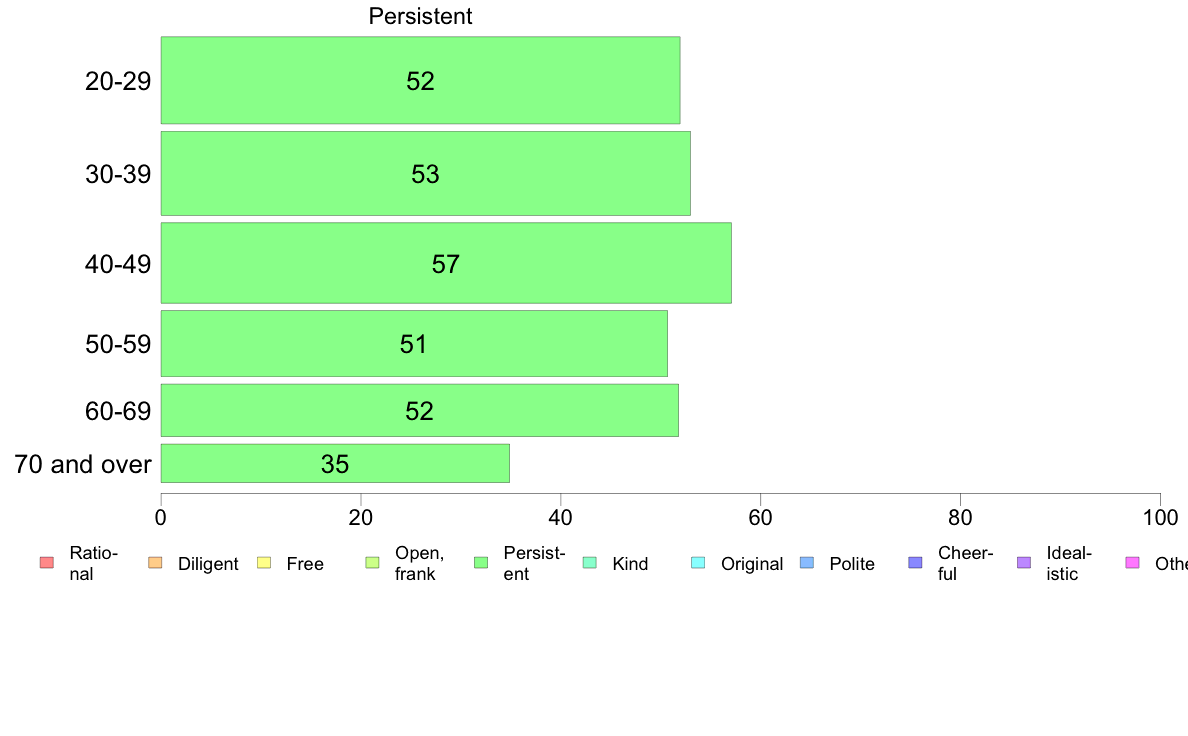Click the green Persistent legend swatch

click(x=481, y=562)
